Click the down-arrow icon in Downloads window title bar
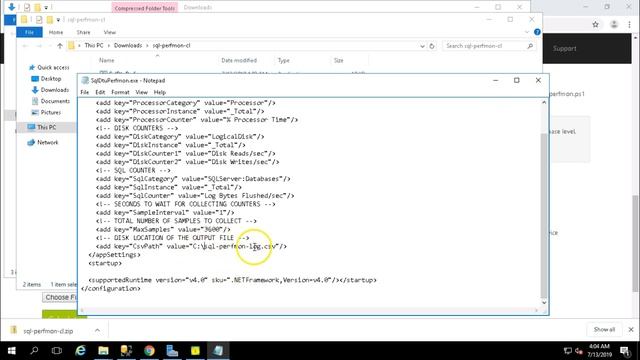The width and height of the screenshot is (640, 360). pyautogui.click(x=11, y=7)
